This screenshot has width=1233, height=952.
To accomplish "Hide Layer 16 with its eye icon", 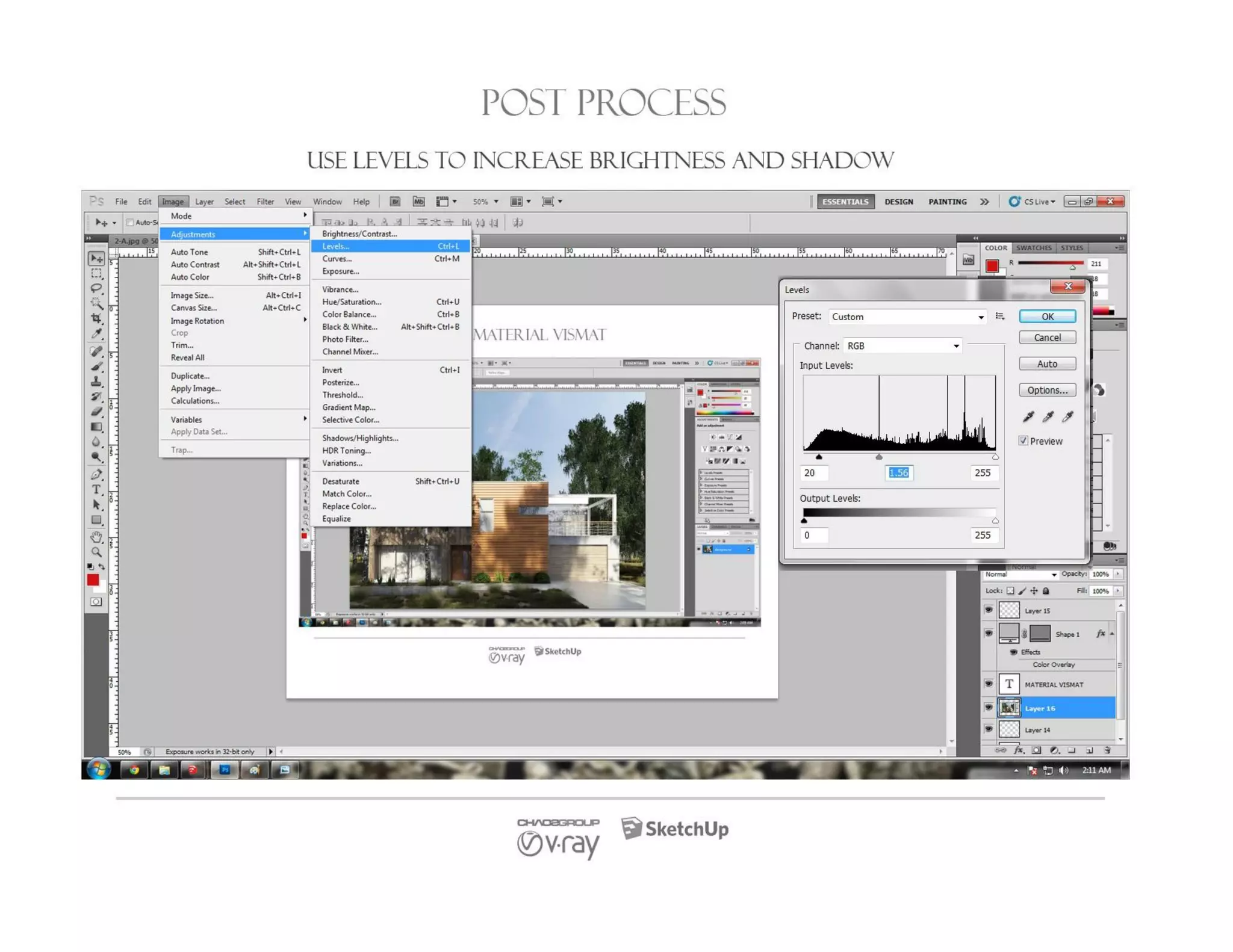I will click(x=989, y=708).
